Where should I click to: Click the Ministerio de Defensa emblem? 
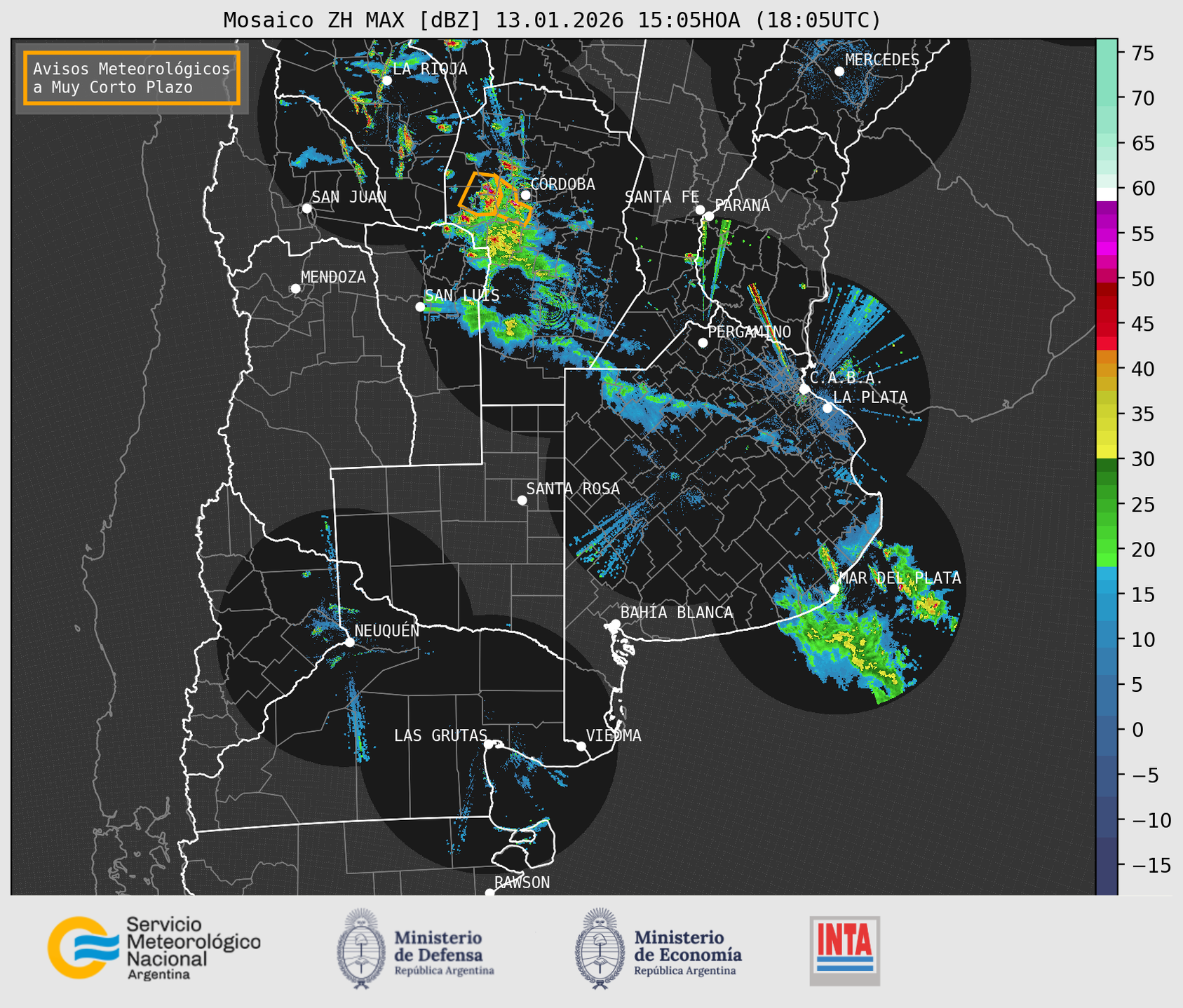361,948
